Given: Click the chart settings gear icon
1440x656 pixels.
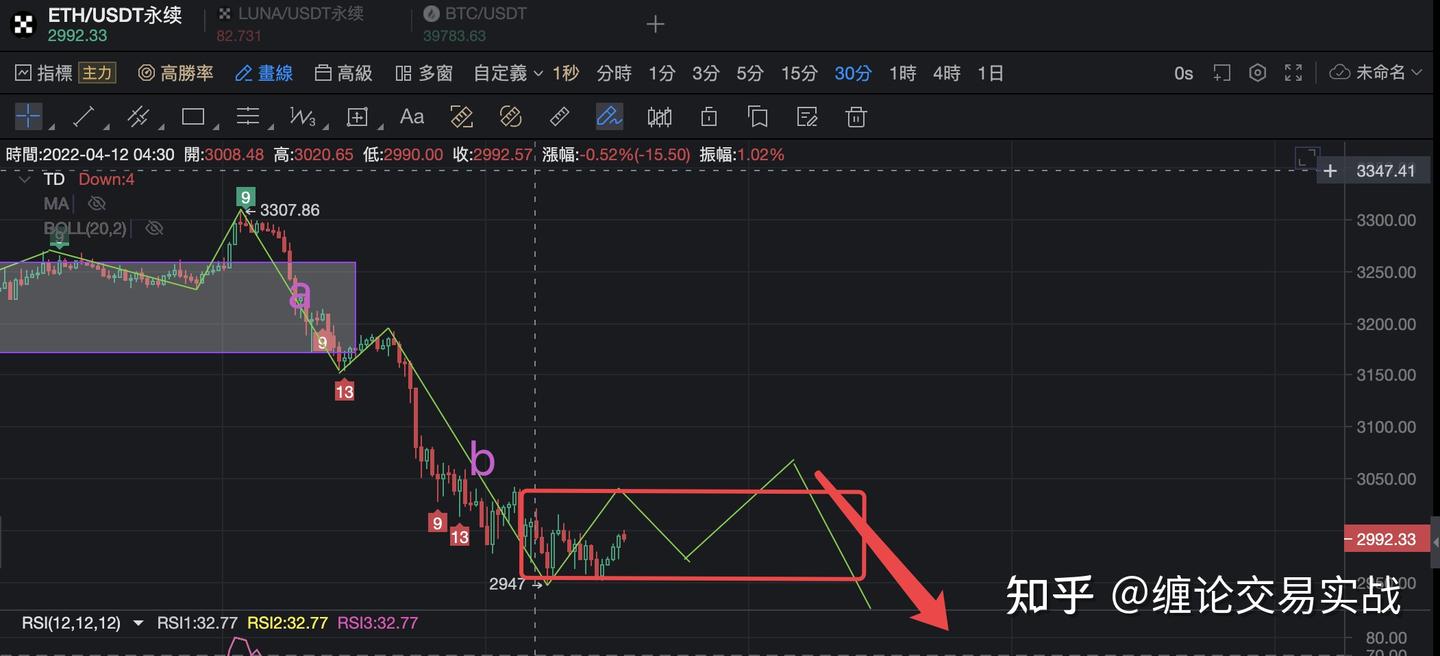Looking at the screenshot, I should [1257, 72].
